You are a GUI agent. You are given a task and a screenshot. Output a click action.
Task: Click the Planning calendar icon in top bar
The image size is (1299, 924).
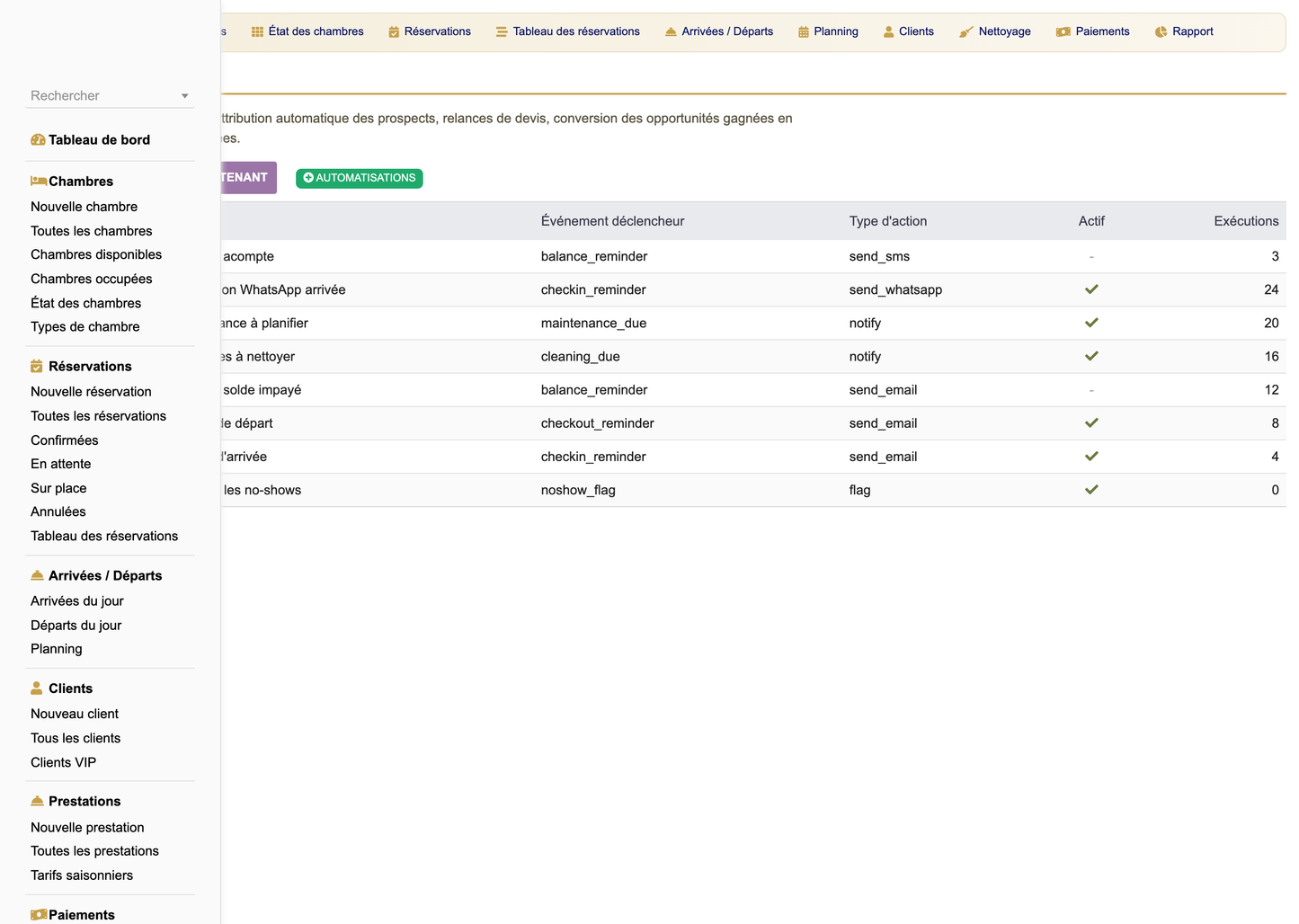pos(804,31)
